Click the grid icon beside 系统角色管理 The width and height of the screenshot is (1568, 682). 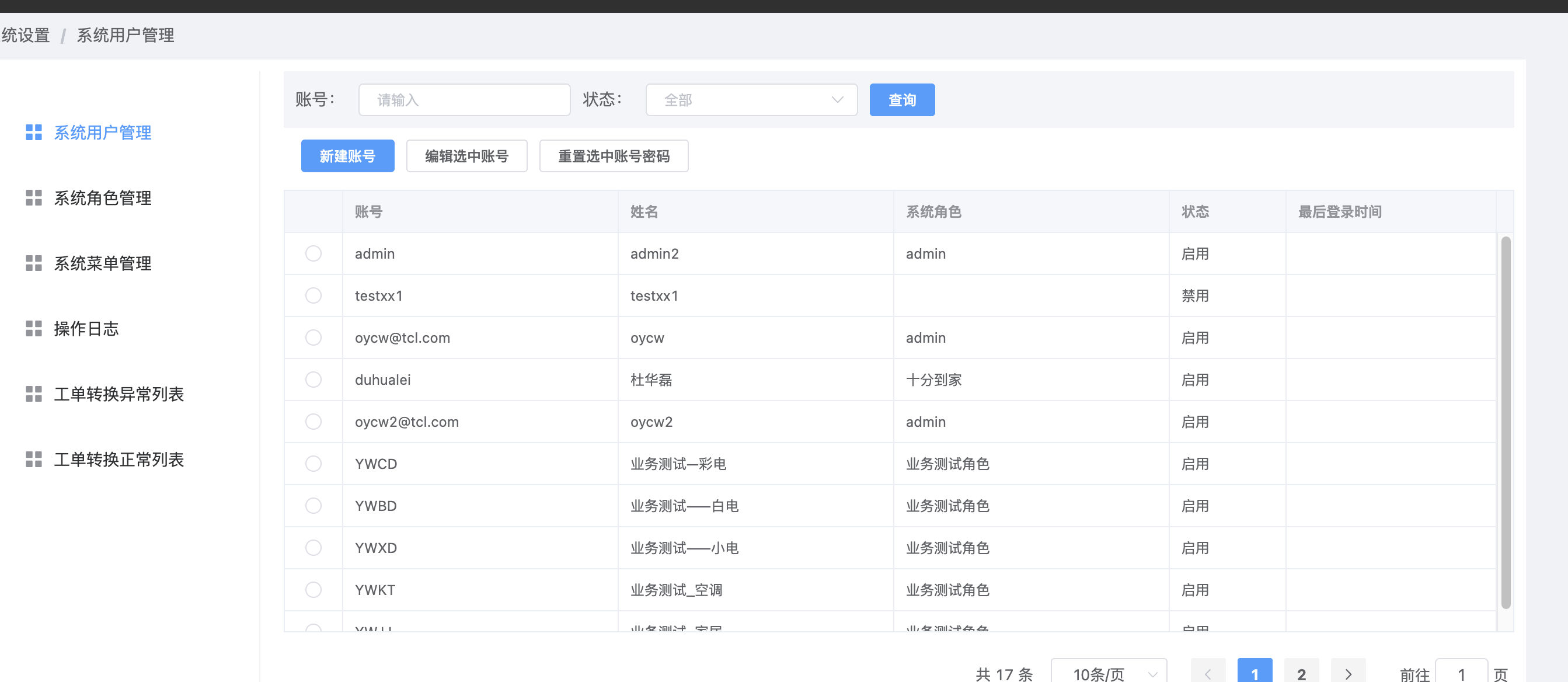(34, 198)
